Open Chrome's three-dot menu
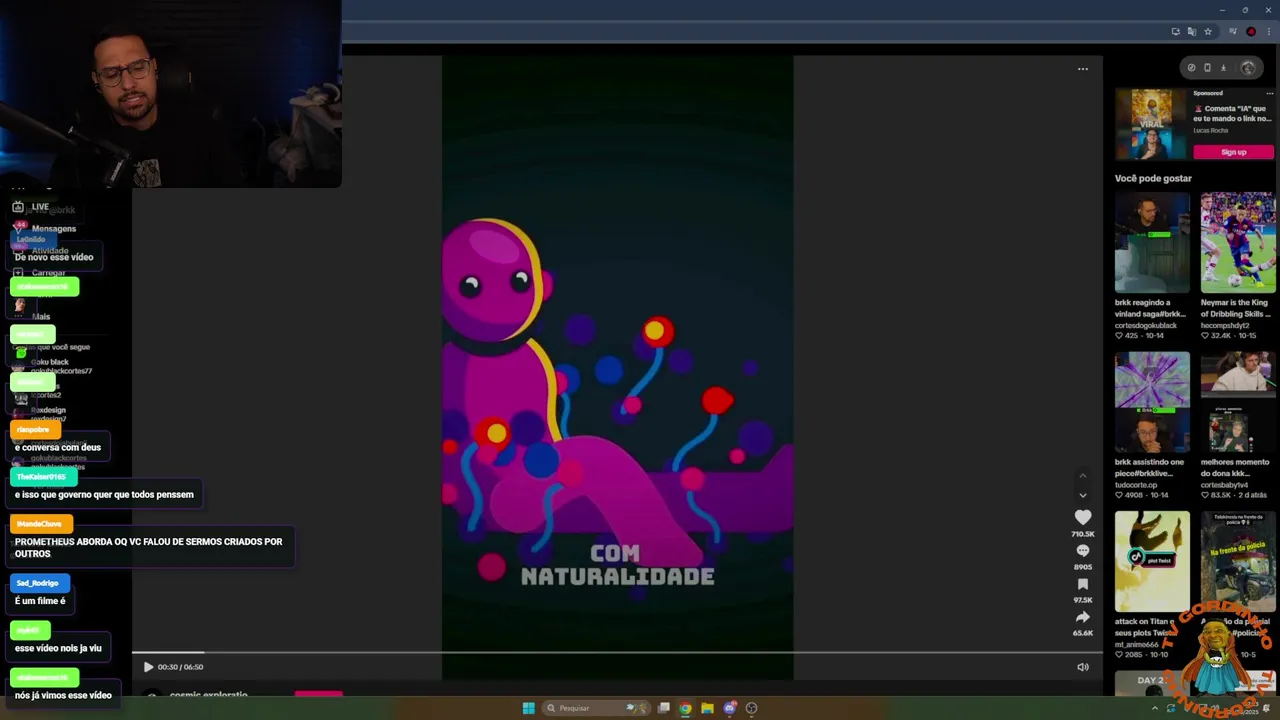The height and width of the screenshot is (720, 1280). 1267,32
